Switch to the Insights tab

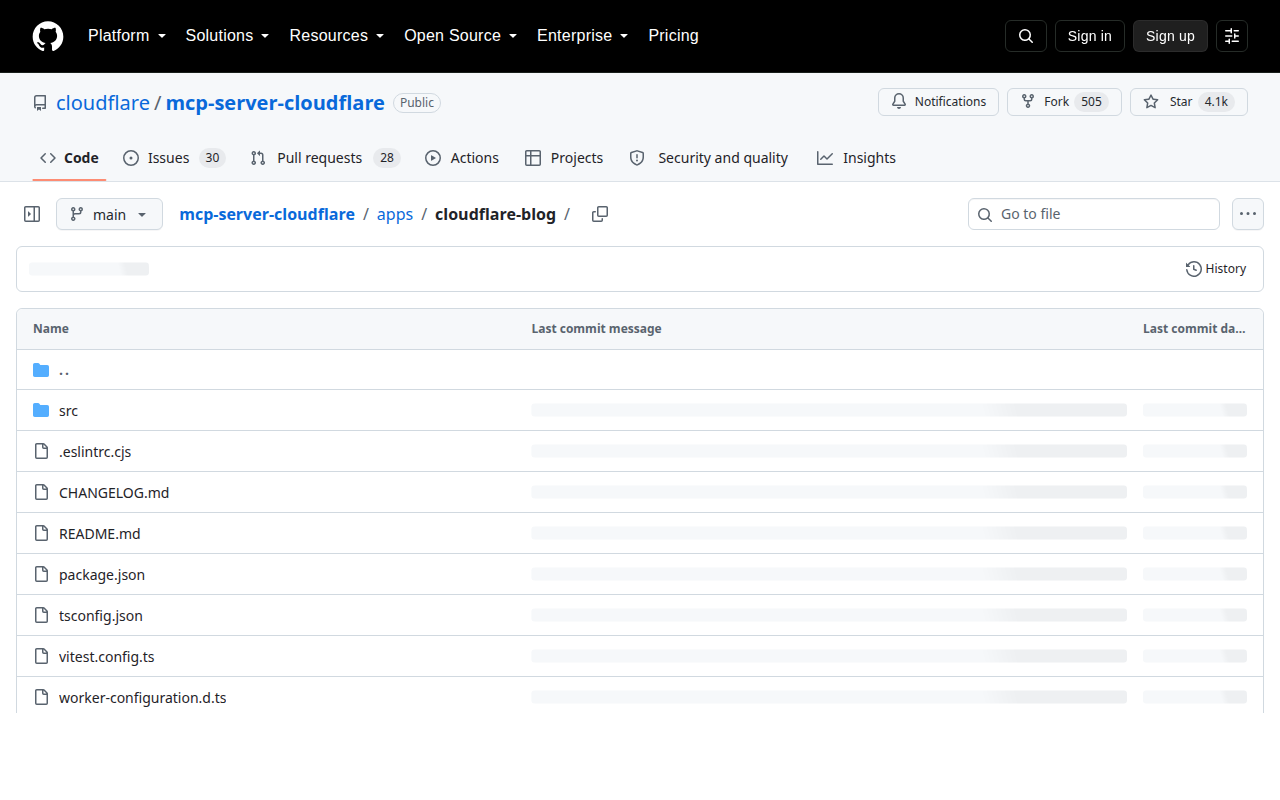coord(856,158)
